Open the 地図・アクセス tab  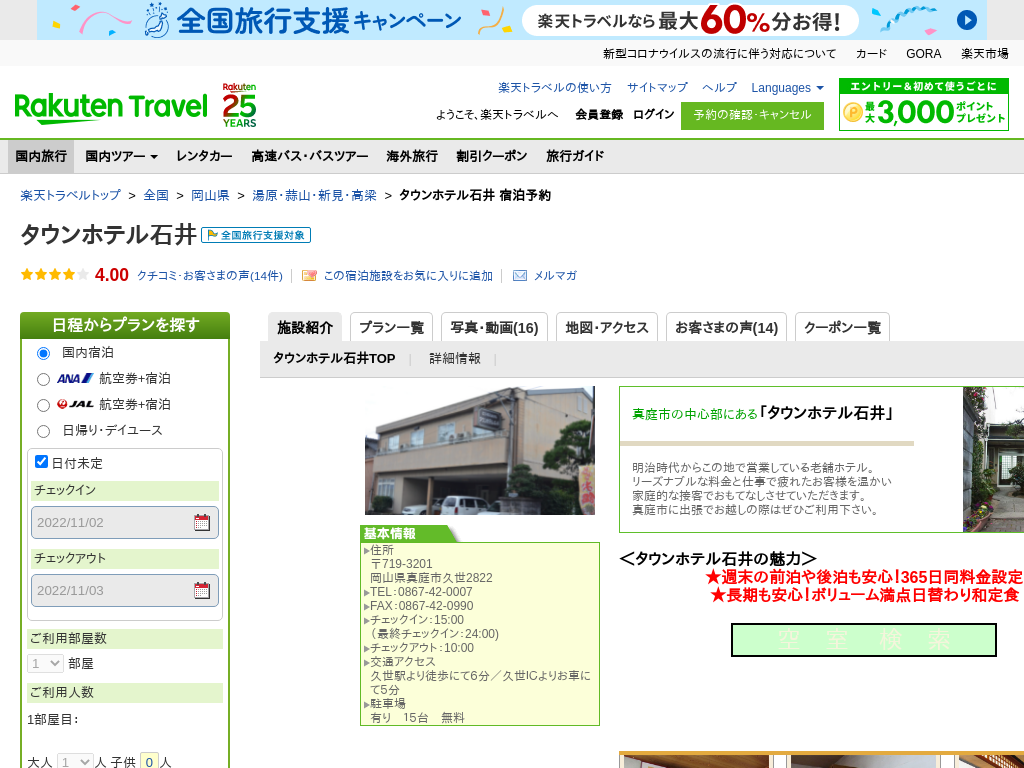[607, 327]
